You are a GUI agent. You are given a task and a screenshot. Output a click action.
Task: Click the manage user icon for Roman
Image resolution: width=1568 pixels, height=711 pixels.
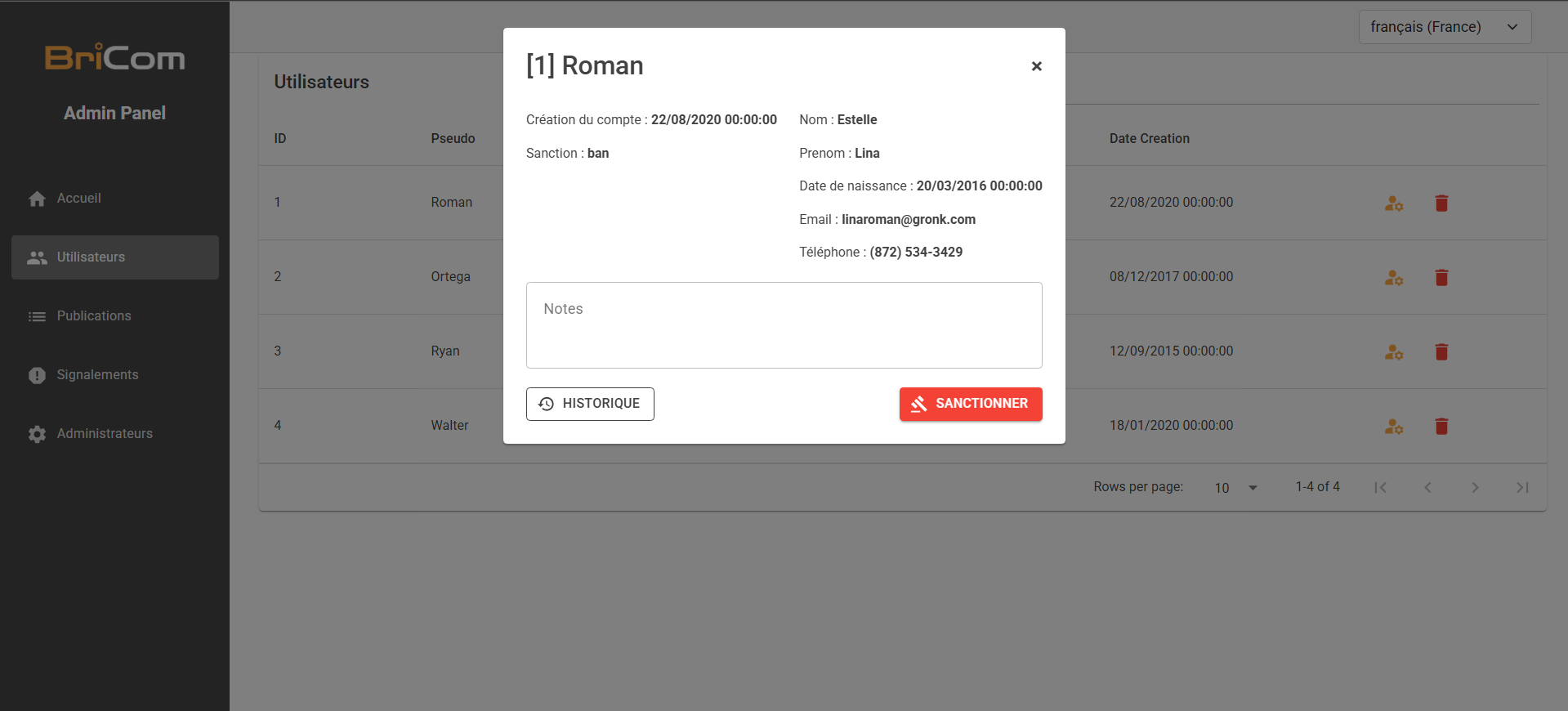coord(1393,203)
